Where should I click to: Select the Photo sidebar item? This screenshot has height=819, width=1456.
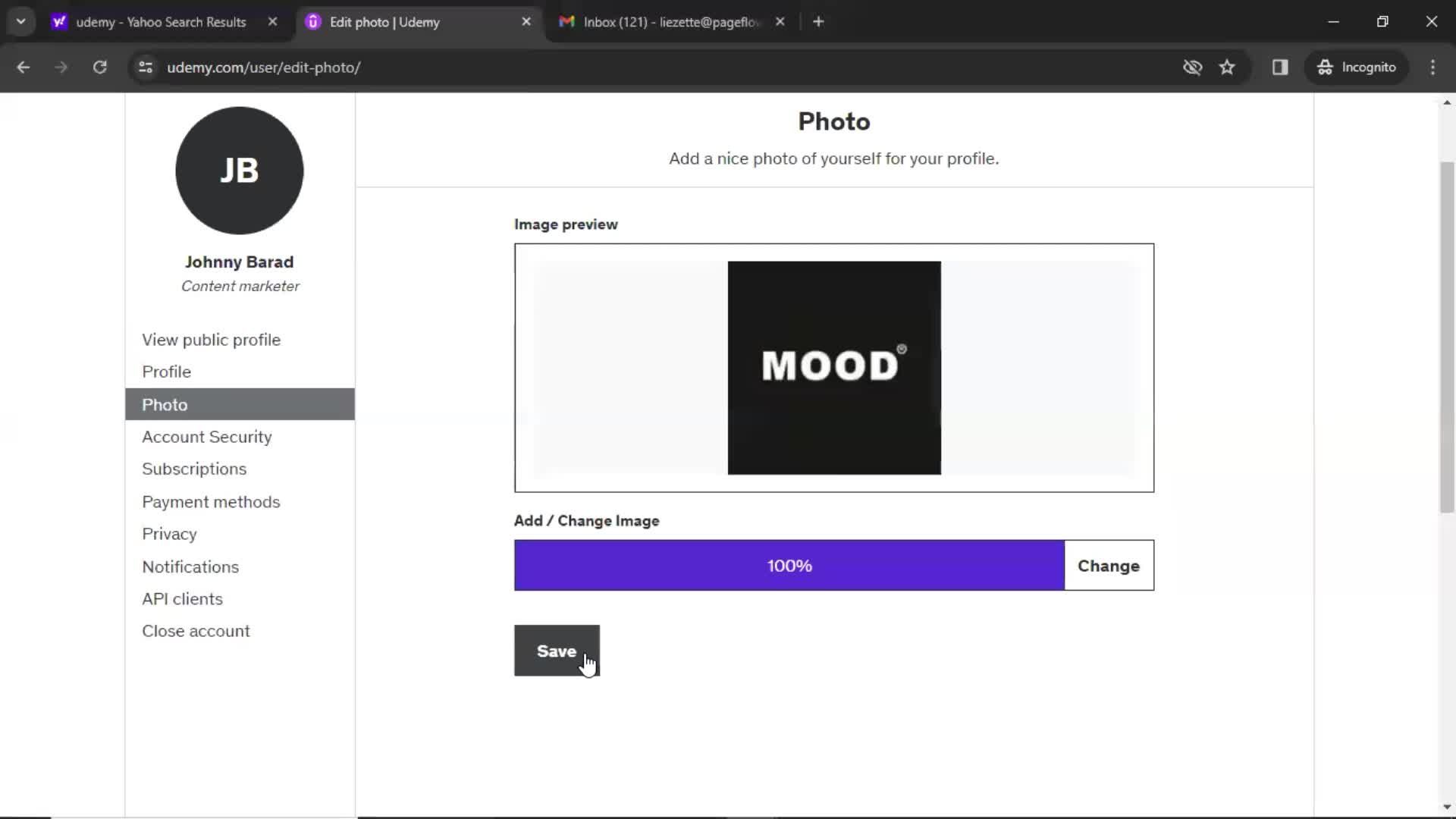240,404
